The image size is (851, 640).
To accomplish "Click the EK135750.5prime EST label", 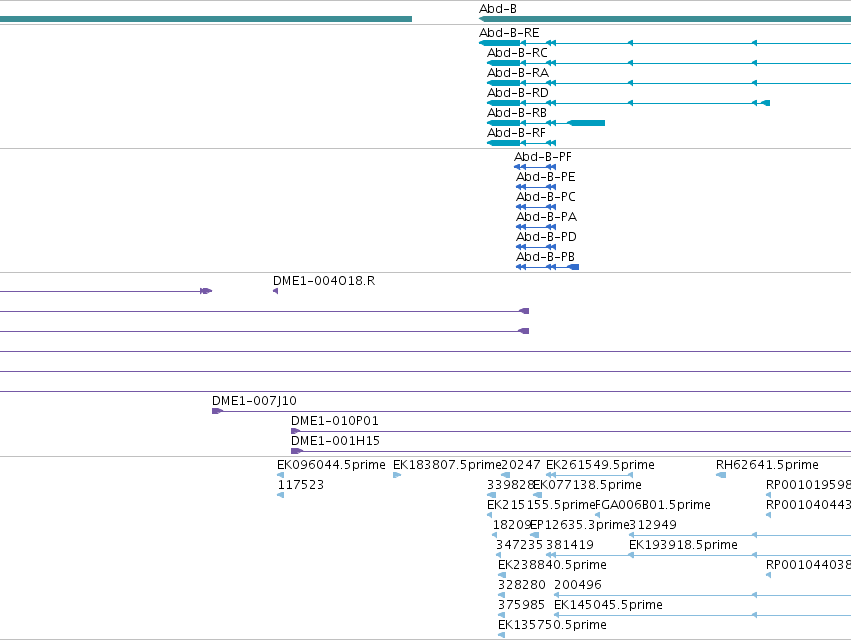I will (x=552, y=625).
